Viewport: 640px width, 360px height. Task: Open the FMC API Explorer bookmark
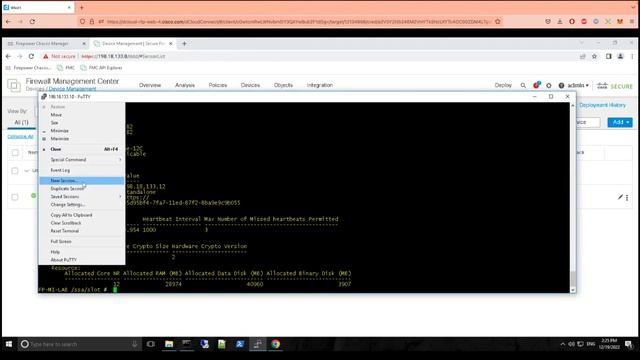point(102,68)
